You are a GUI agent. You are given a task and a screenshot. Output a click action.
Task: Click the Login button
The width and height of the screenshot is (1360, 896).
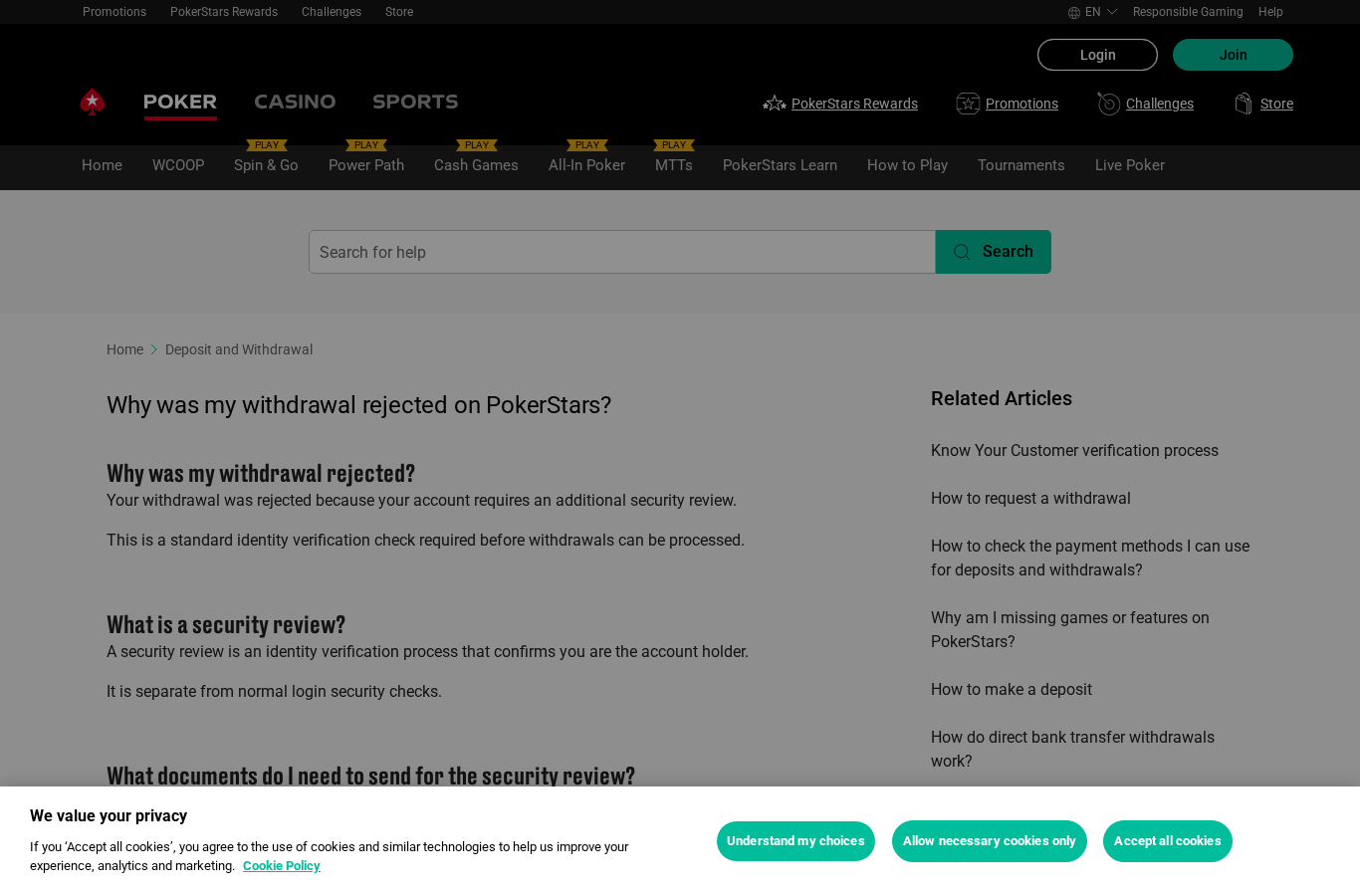tap(1097, 55)
